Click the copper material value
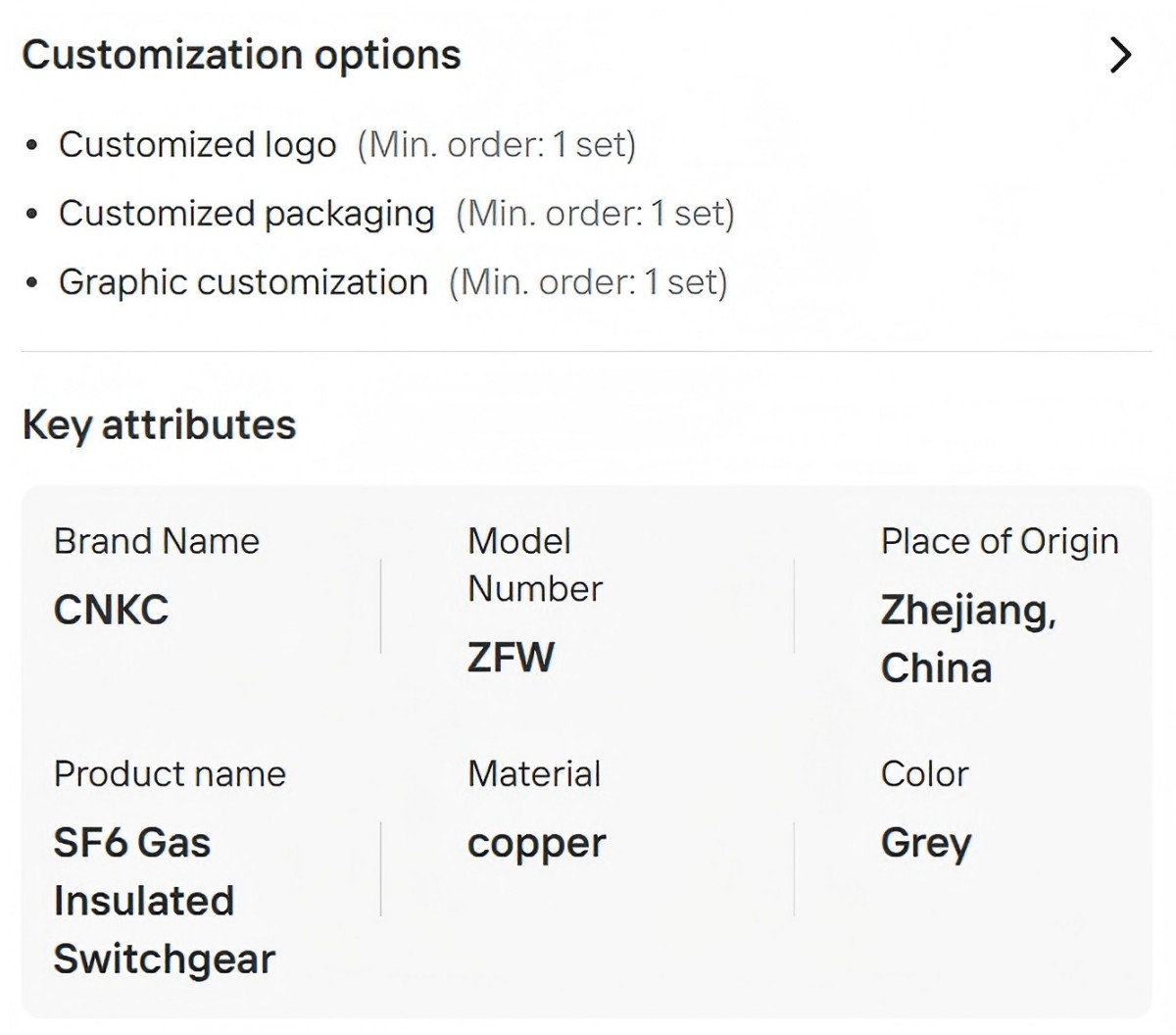 tap(537, 844)
